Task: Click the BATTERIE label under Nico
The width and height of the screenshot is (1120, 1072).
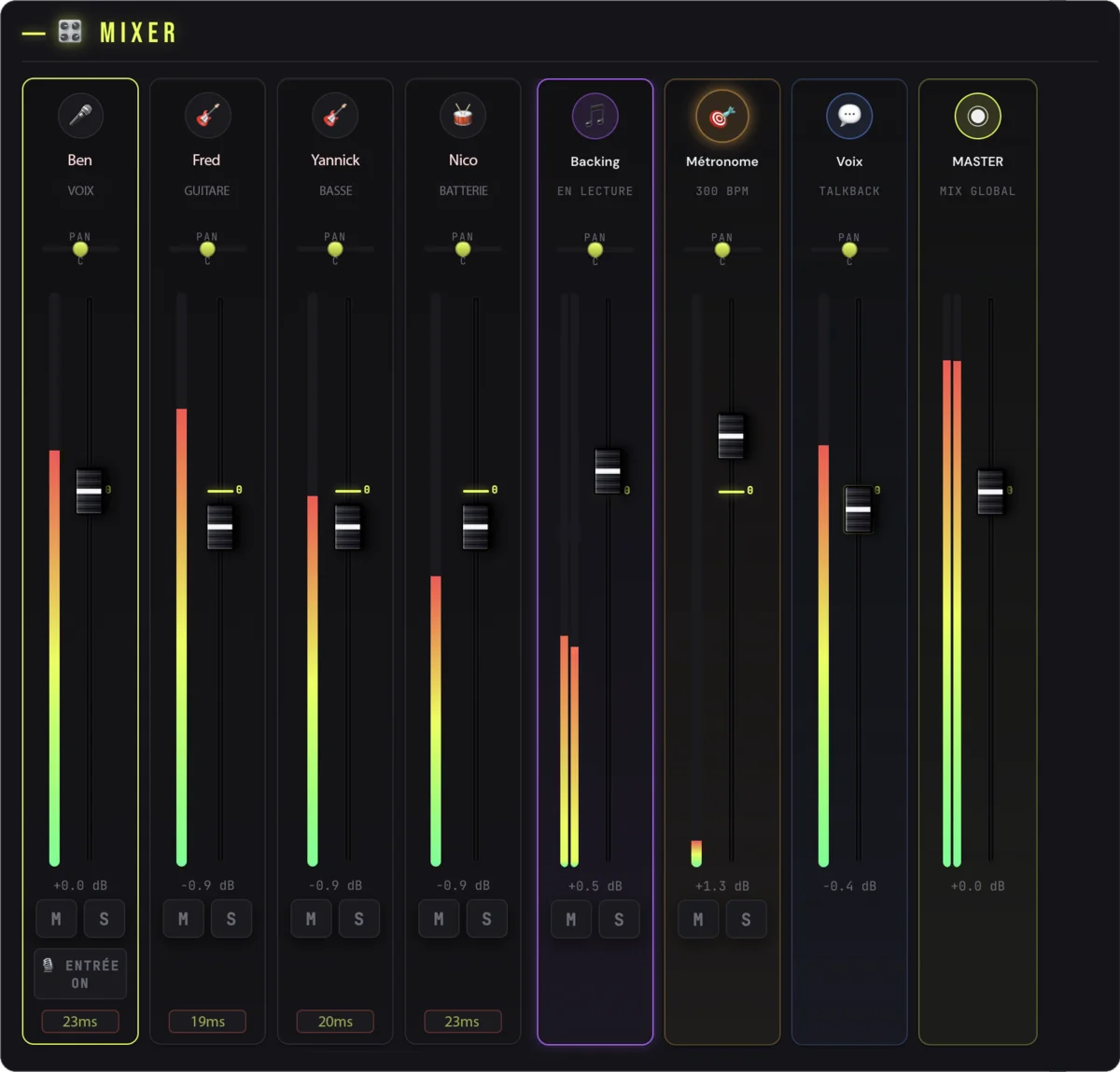Action: (x=463, y=190)
